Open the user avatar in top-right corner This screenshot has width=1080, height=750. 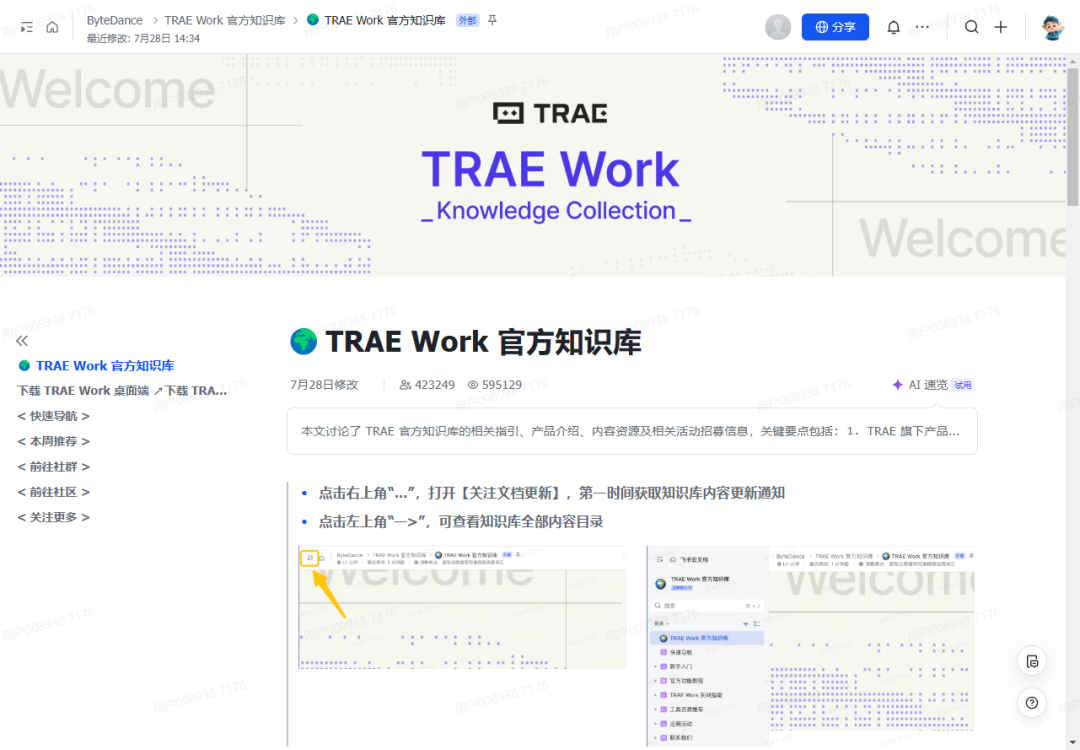point(1052,27)
